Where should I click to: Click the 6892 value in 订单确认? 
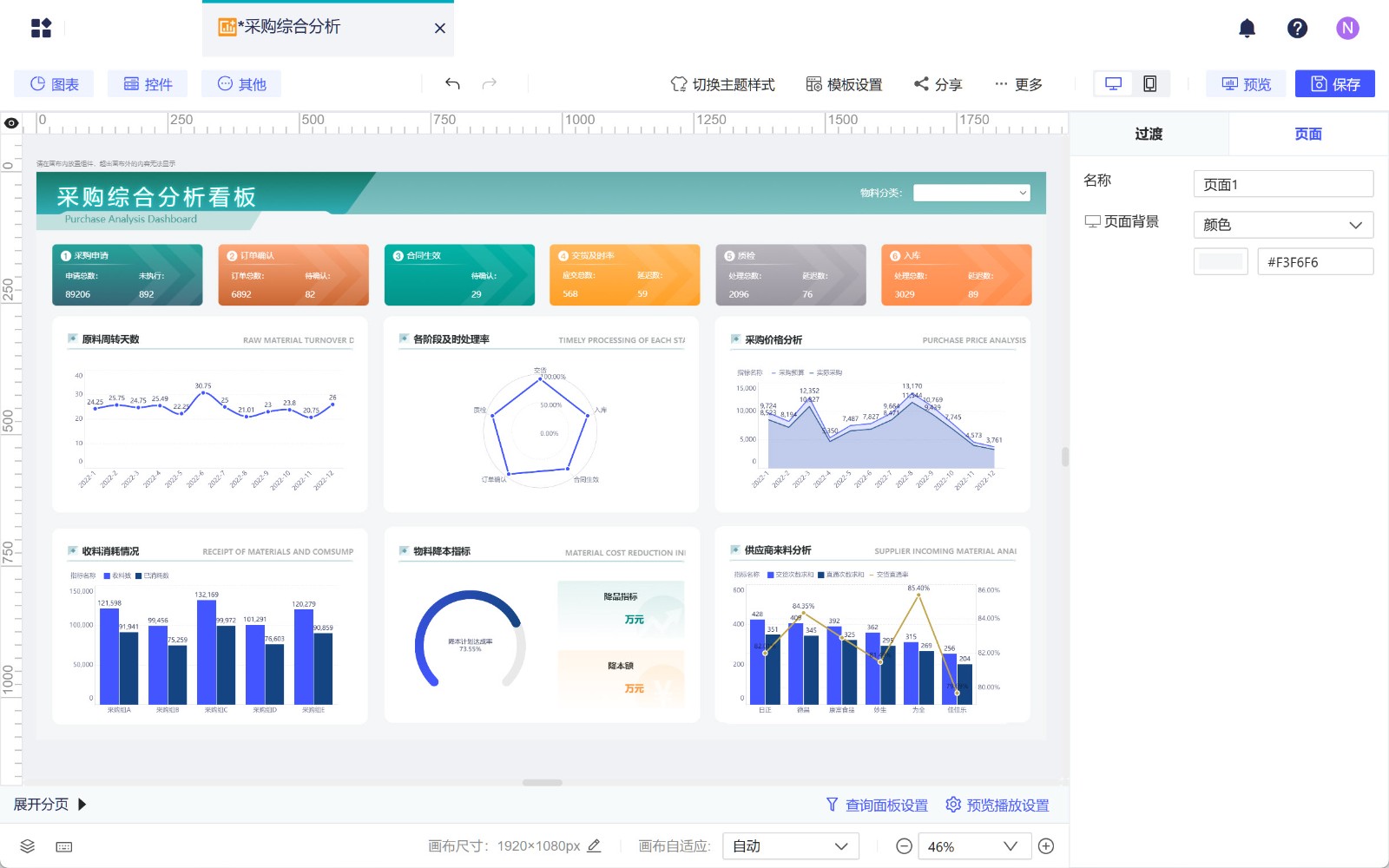click(241, 294)
